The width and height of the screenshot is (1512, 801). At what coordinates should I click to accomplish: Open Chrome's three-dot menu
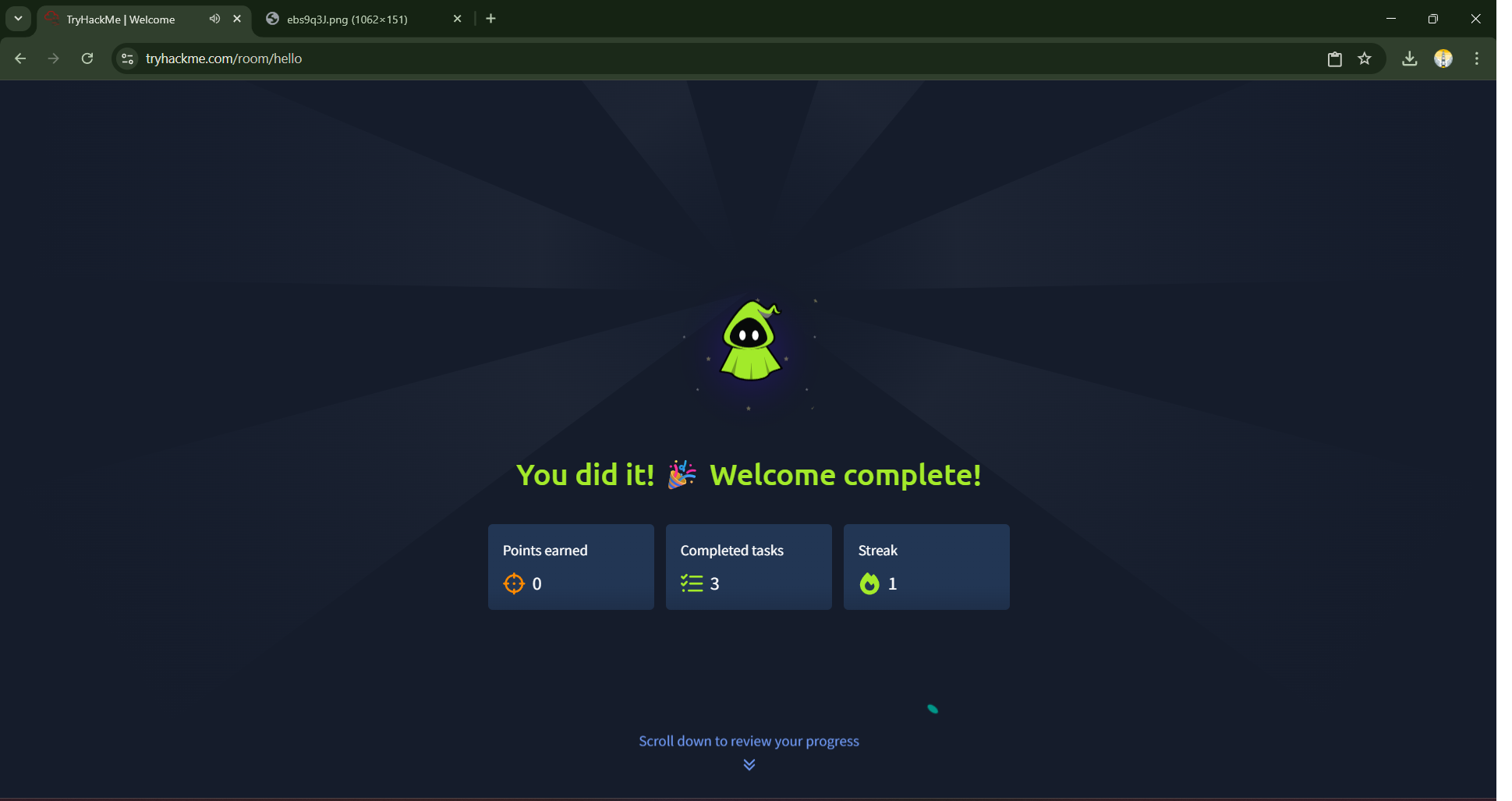pos(1477,58)
